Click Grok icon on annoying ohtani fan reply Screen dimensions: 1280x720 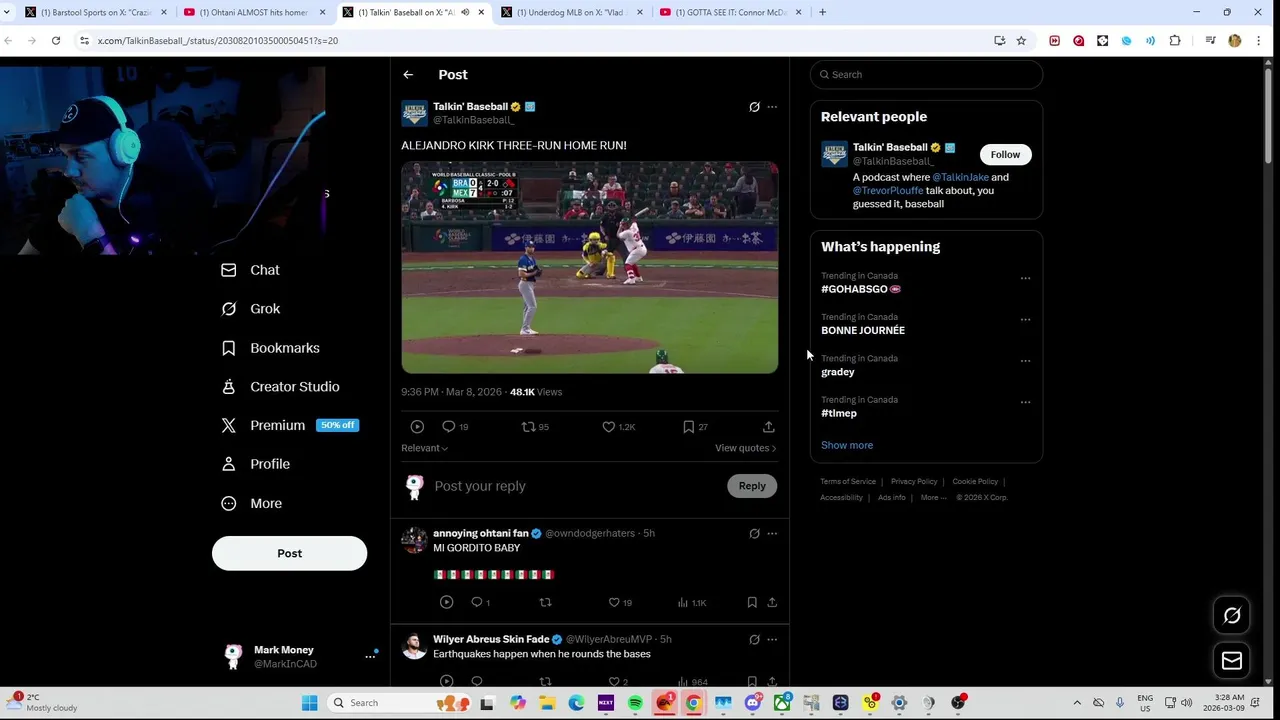(754, 534)
